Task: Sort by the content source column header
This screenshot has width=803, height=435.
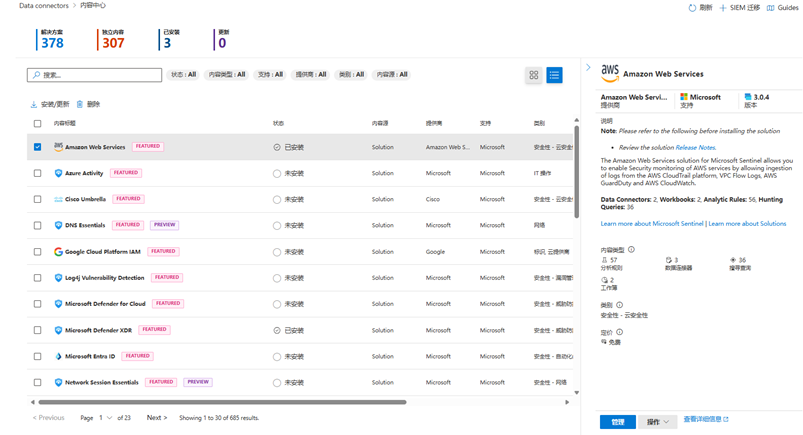Action: point(380,123)
